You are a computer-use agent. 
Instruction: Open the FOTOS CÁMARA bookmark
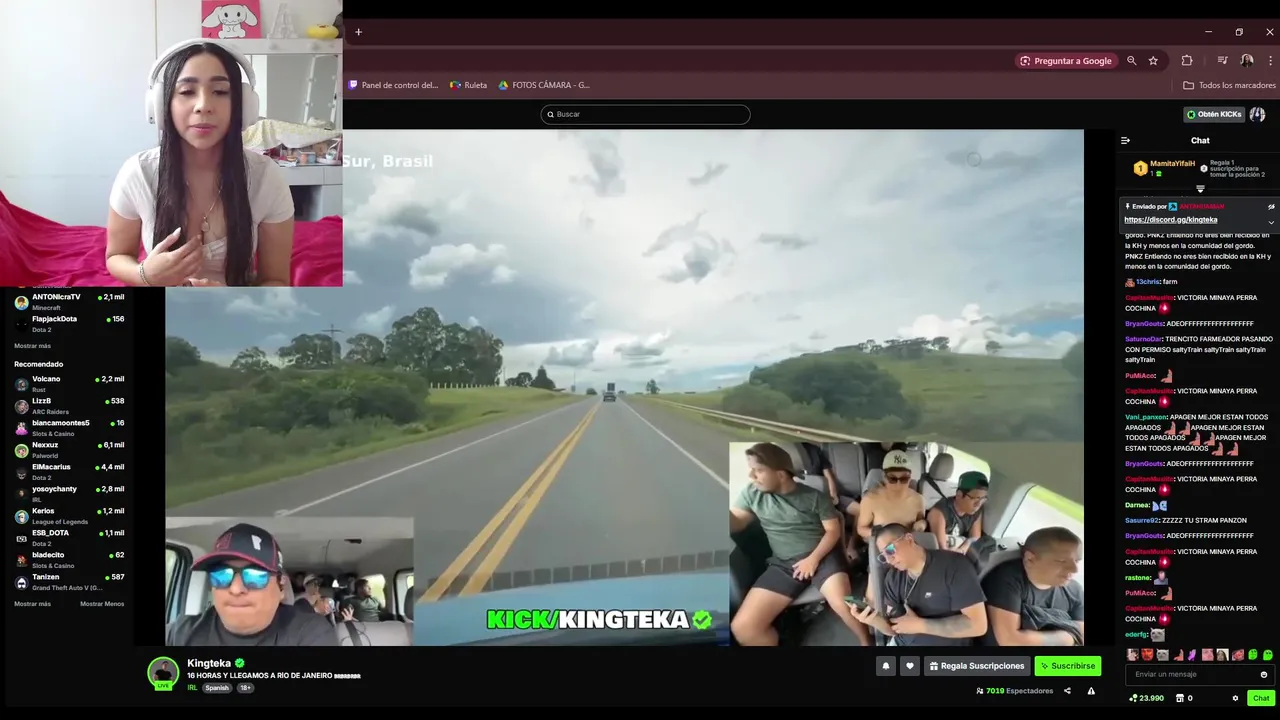(545, 85)
